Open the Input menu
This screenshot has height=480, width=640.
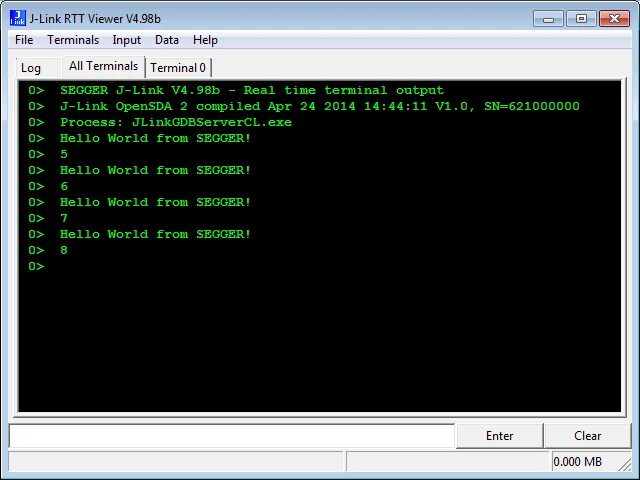coord(127,40)
